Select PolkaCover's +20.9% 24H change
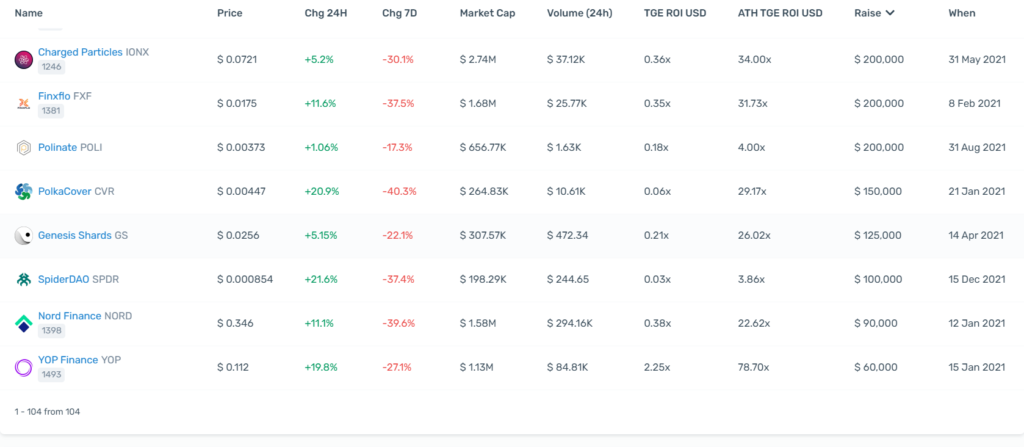The image size is (1024, 447). (x=321, y=191)
